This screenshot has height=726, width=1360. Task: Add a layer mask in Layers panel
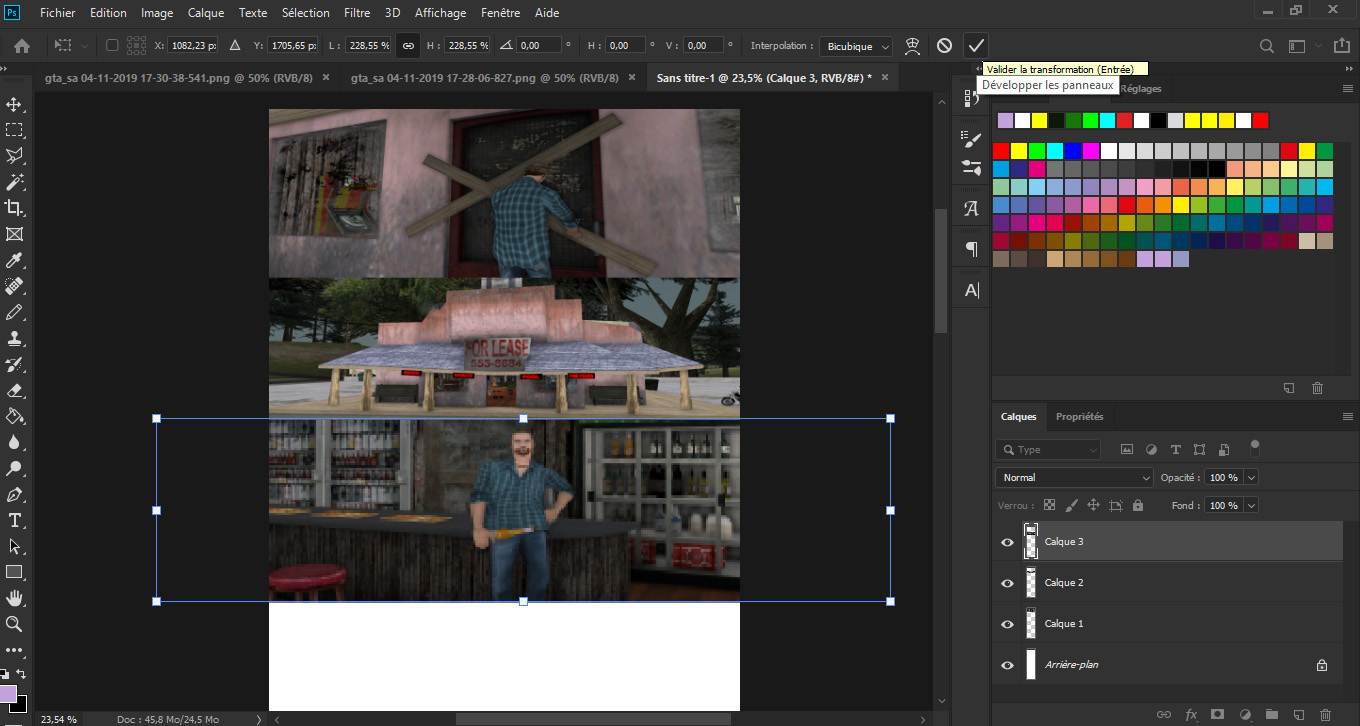click(1218, 714)
